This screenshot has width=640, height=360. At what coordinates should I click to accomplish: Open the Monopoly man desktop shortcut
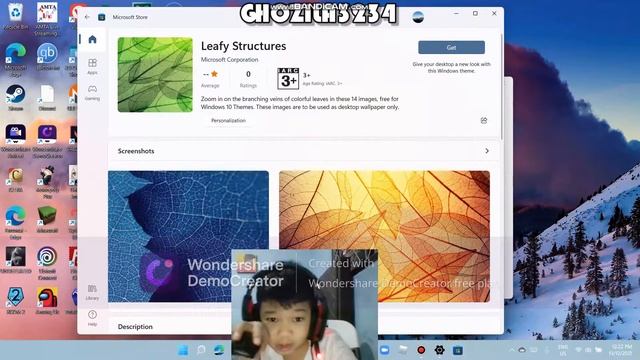pyautogui.click(x=47, y=182)
